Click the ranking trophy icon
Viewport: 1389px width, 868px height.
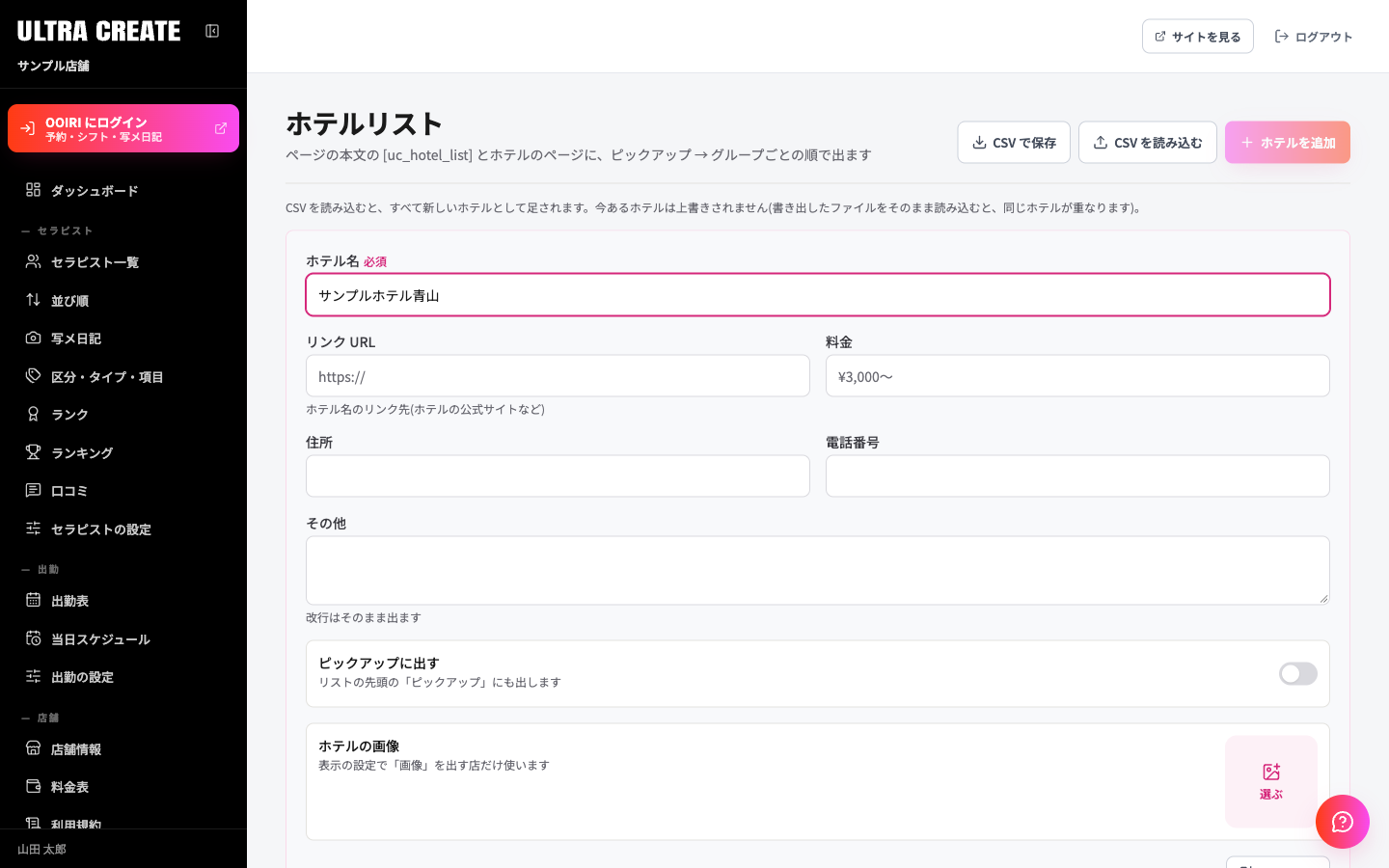(x=33, y=452)
